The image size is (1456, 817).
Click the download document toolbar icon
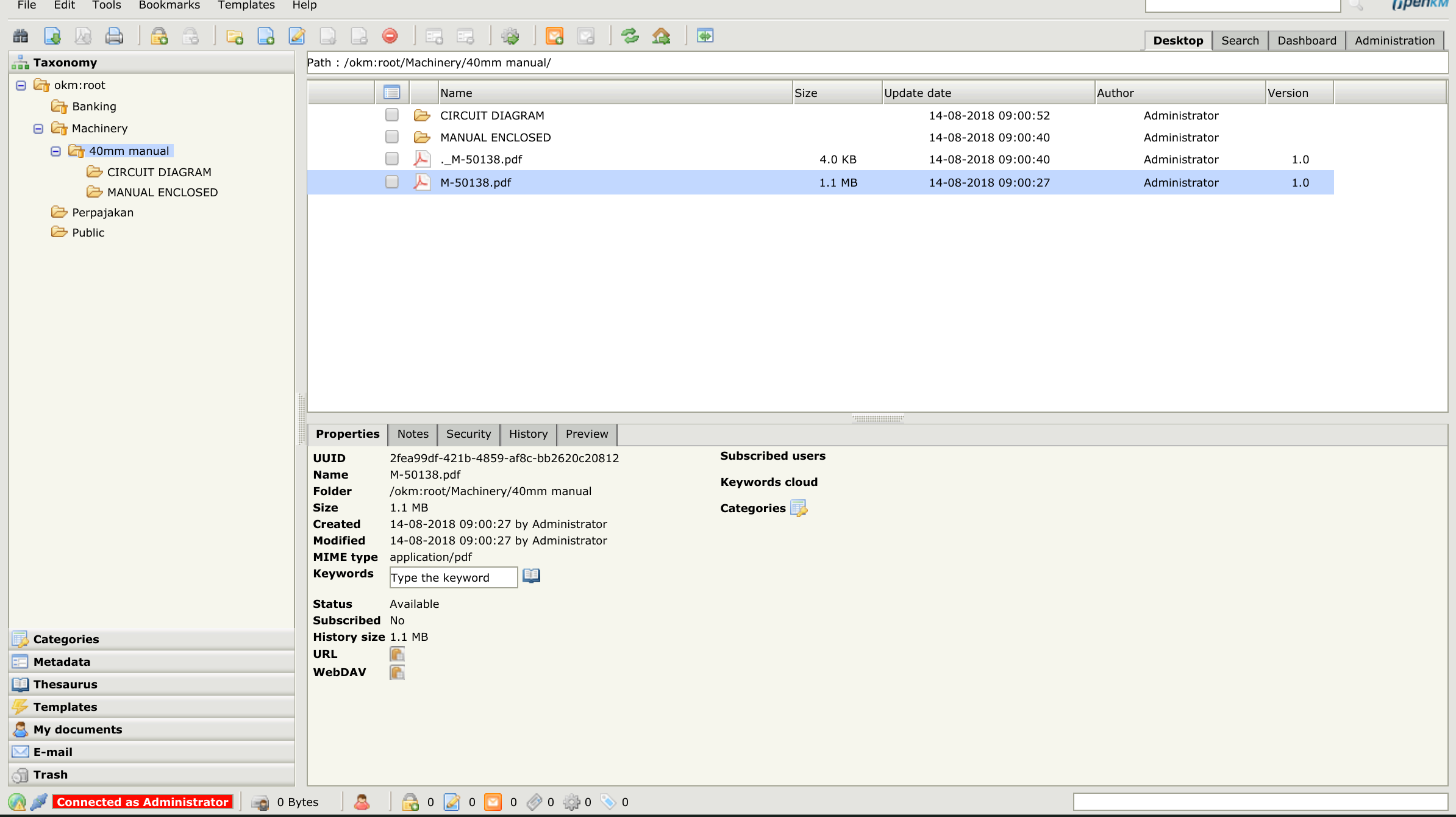point(52,37)
